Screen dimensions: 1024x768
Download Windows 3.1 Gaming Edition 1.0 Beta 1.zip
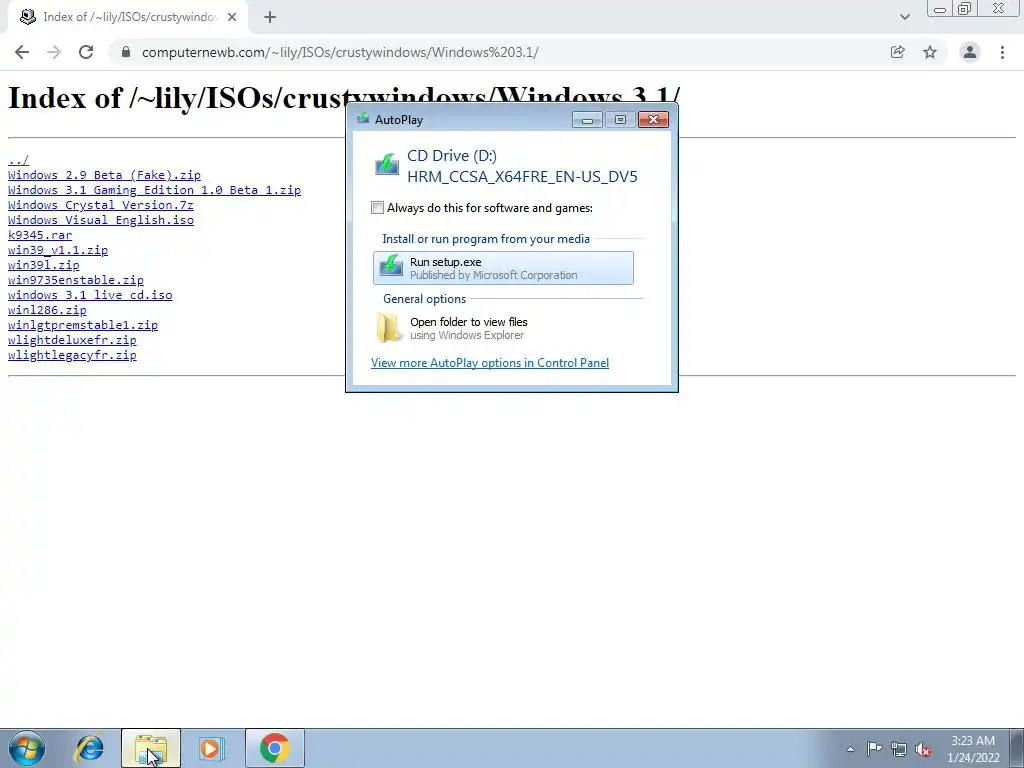(x=154, y=190)
